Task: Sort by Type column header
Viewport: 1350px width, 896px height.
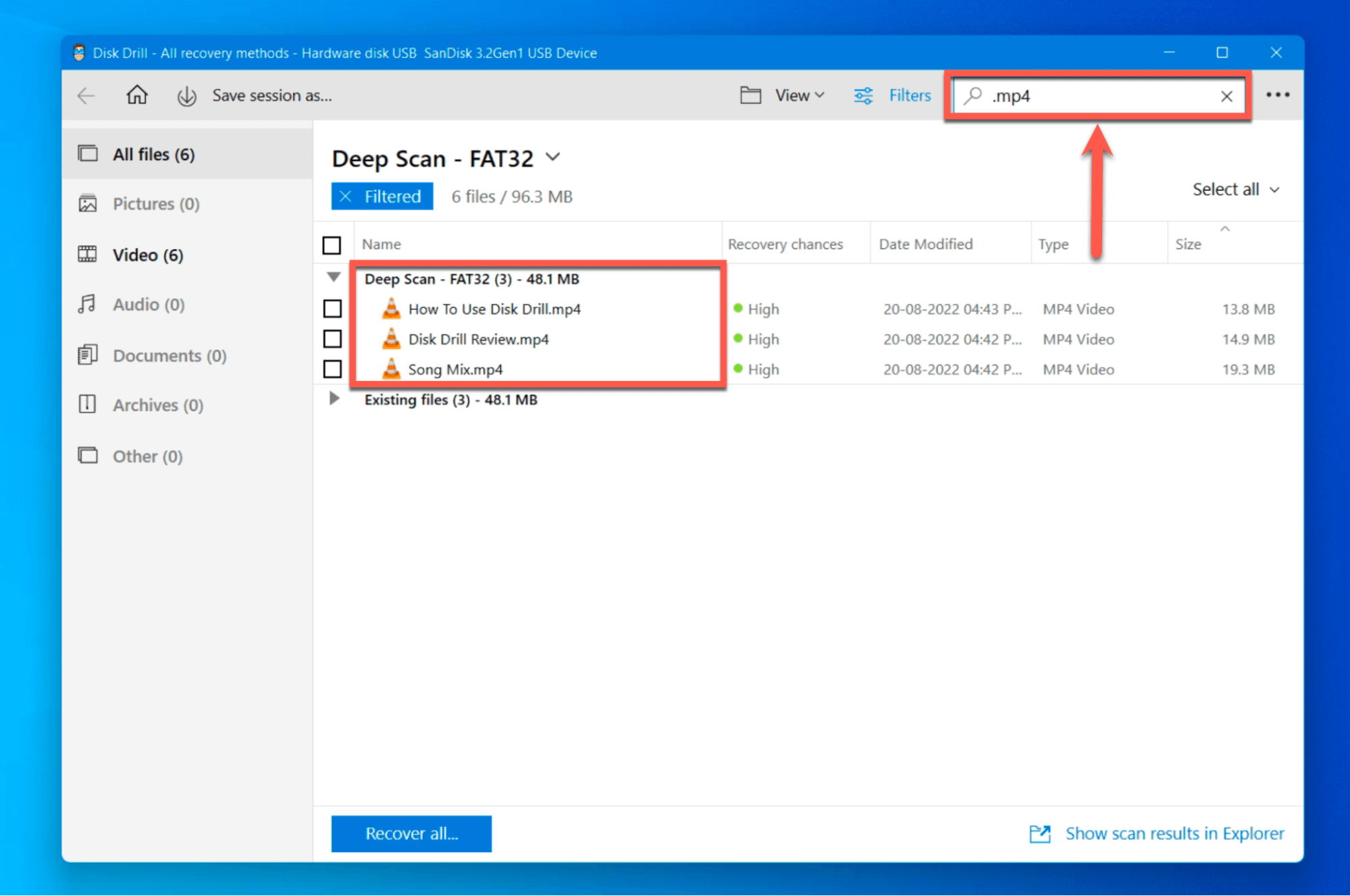Action: tap(1053, 244)
